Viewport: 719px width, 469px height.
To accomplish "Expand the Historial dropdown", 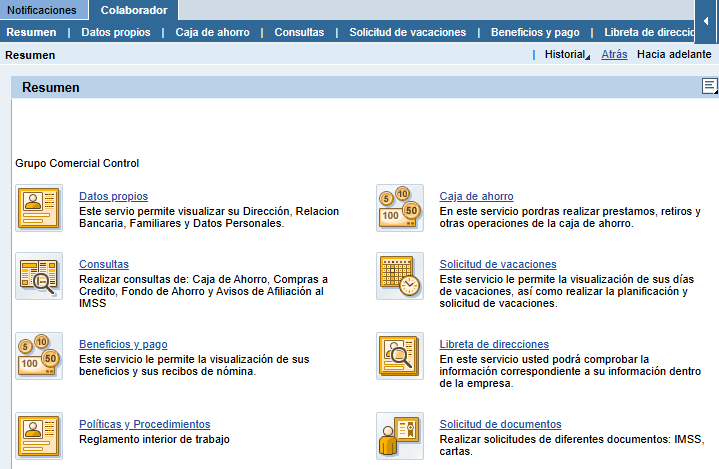I will coord(566,55).
